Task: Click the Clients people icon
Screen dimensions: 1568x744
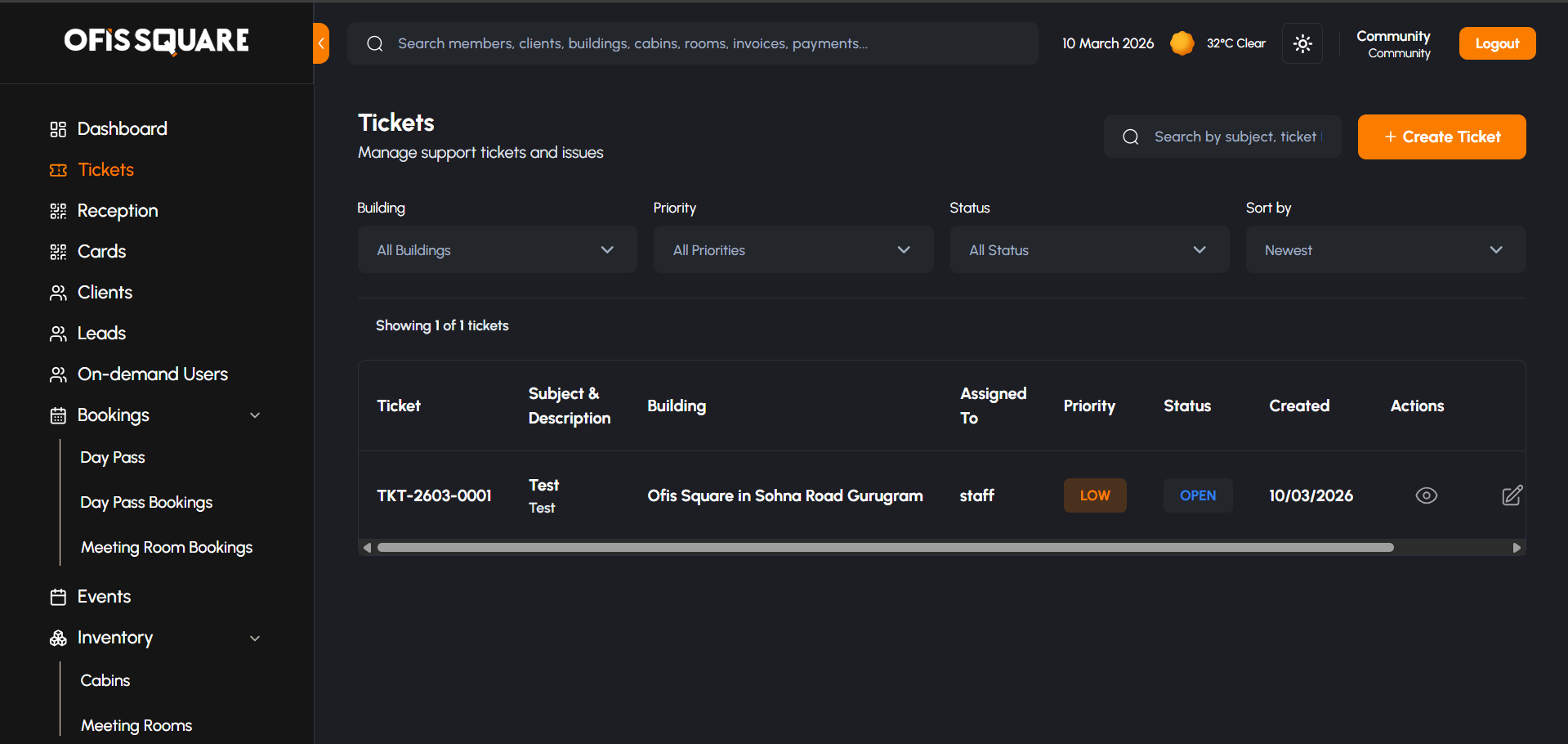Action: 58,293
